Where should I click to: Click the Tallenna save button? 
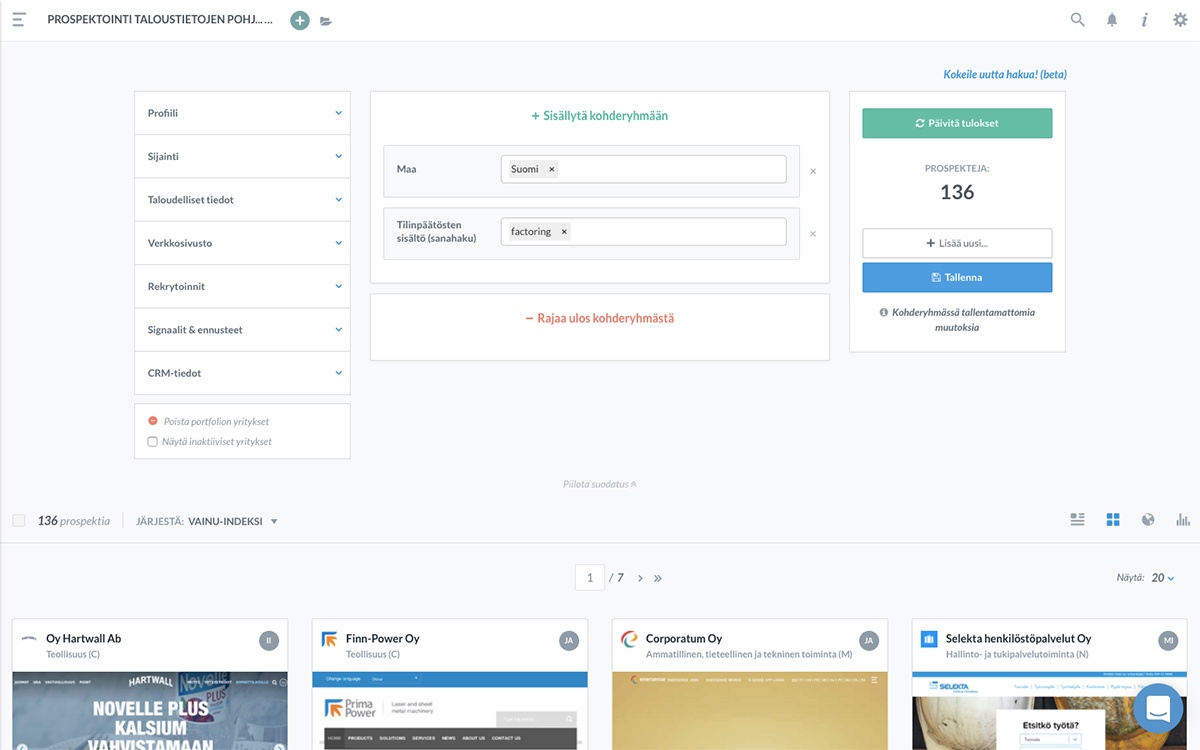click(957, 277)
